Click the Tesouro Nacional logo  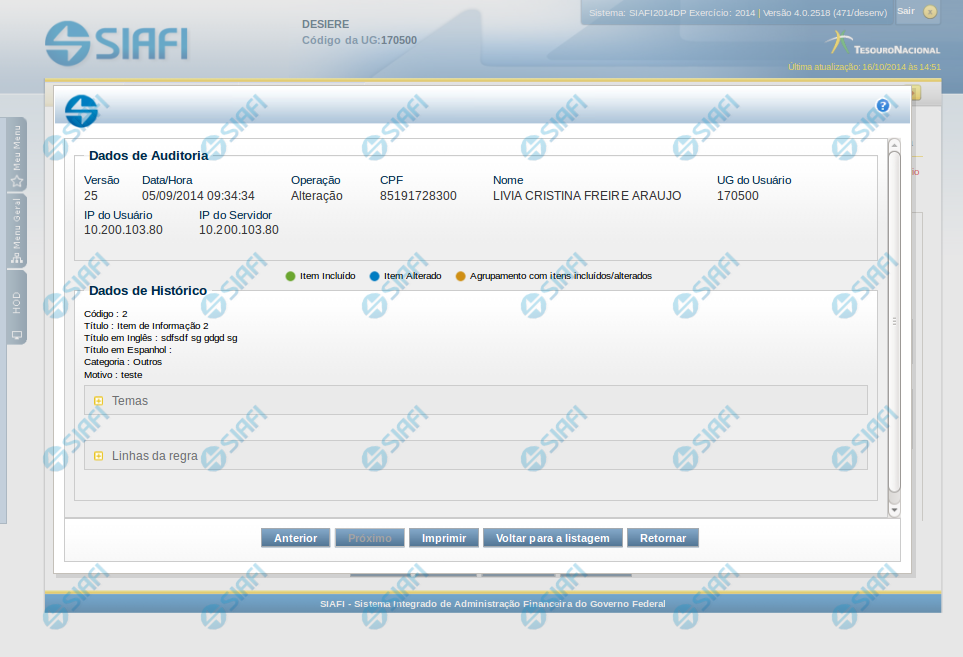882,44
